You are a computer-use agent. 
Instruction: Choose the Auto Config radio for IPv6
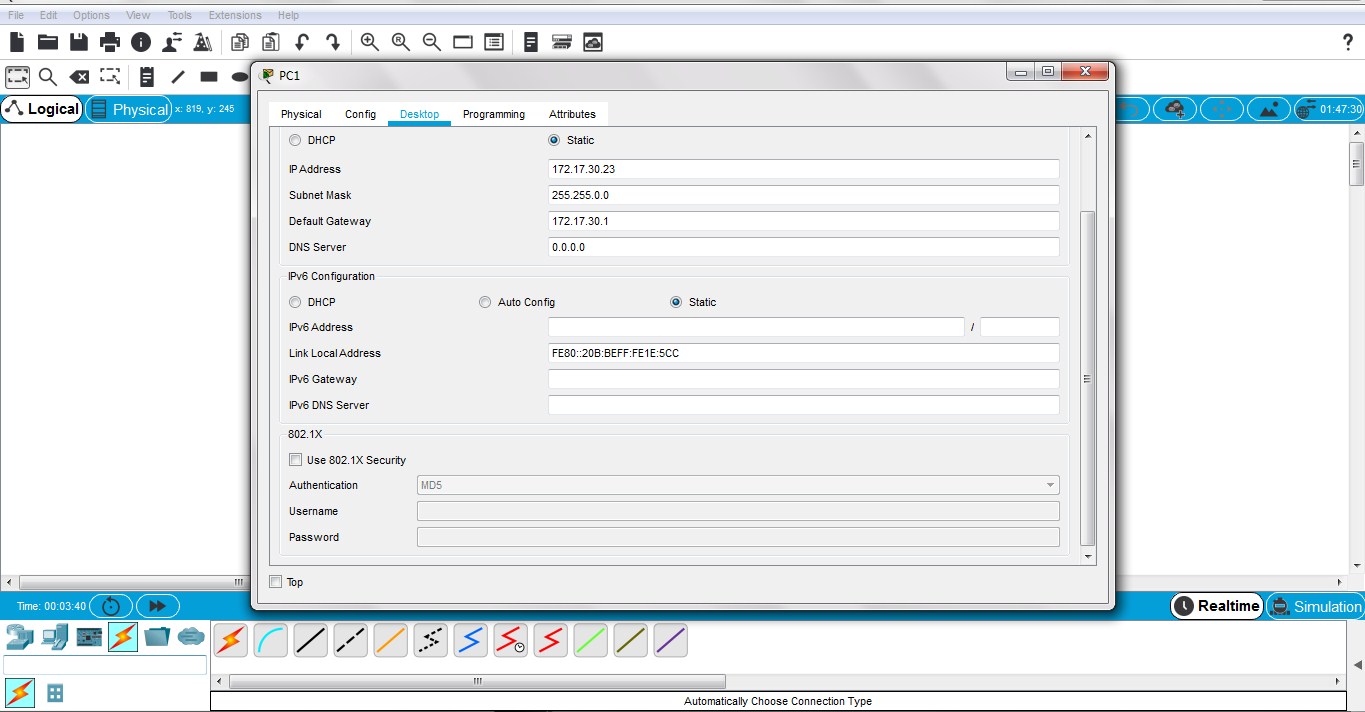485,302
